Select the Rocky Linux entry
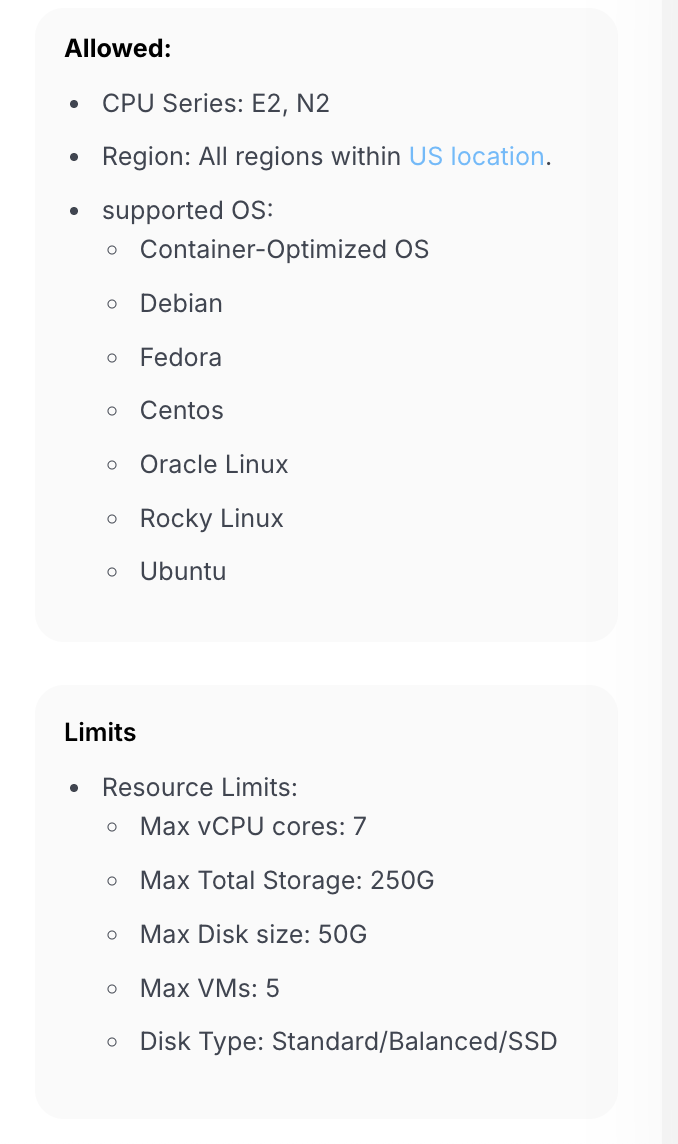 coord(212,518)
